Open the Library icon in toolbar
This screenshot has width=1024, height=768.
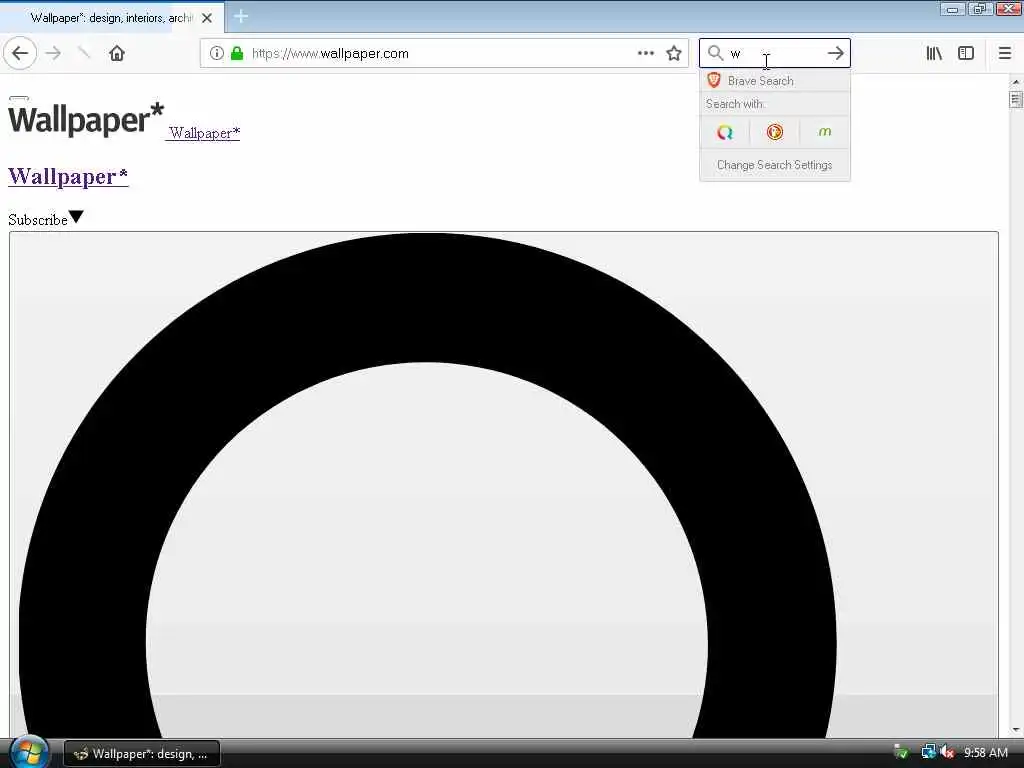tap(934, 54)
